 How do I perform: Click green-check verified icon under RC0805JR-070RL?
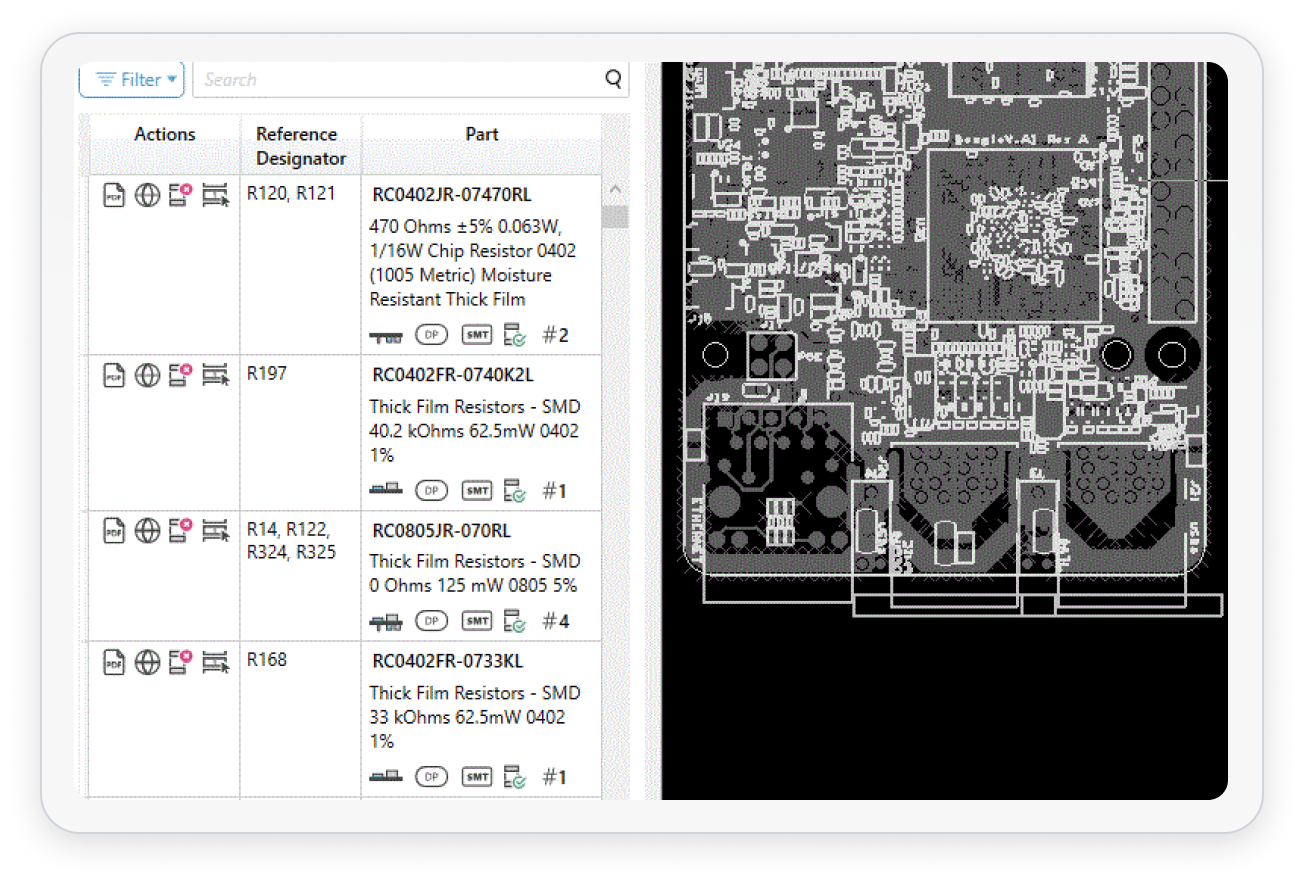click(515, 621)
